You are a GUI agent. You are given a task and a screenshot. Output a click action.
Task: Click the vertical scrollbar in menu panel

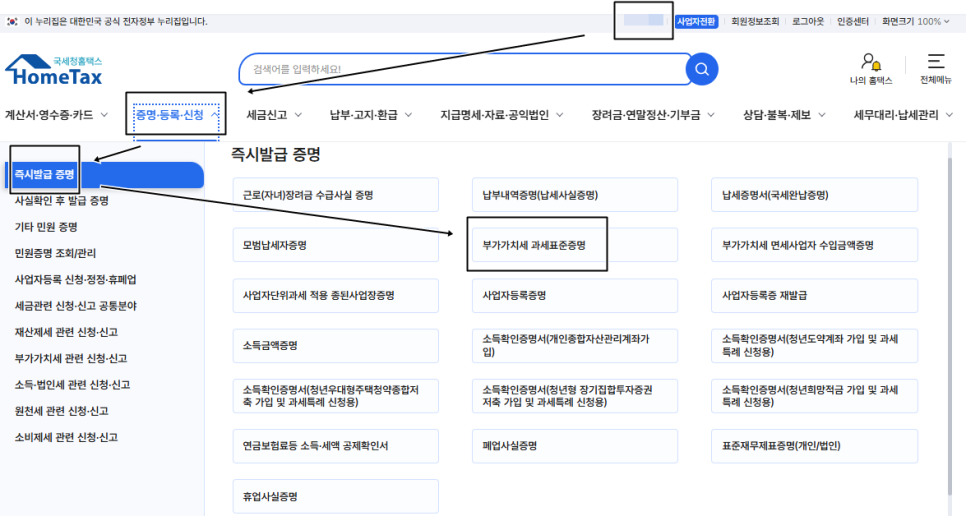tap(949, 326)
